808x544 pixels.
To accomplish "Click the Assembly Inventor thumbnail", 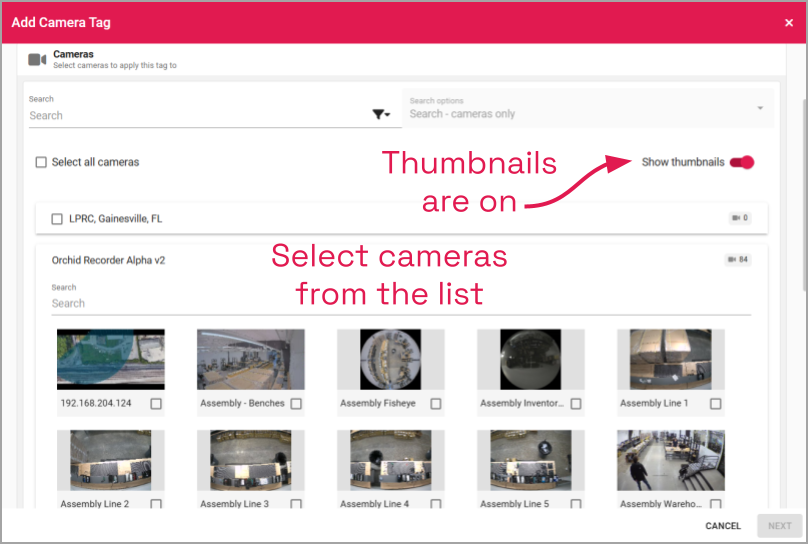I will coord(531,360).
